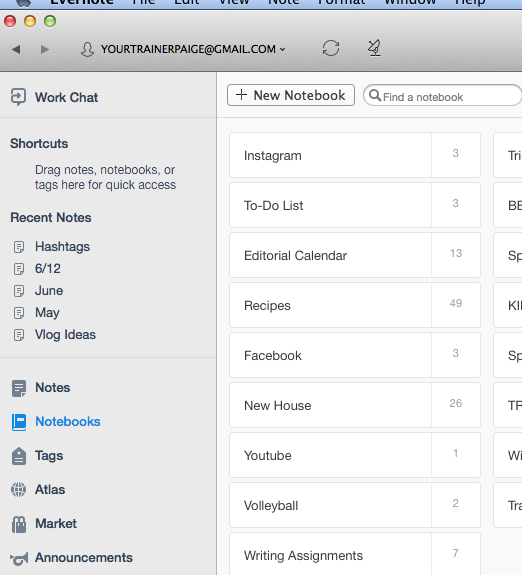
Task: Open the Help menu
Action: coord(470,2)
